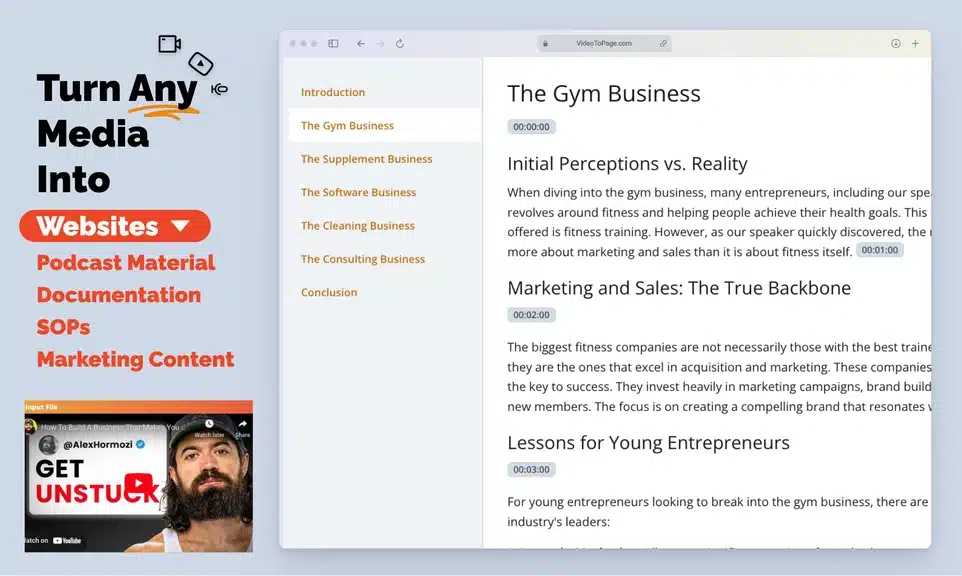Click the lock icon in the address bar

click(546, 43)
